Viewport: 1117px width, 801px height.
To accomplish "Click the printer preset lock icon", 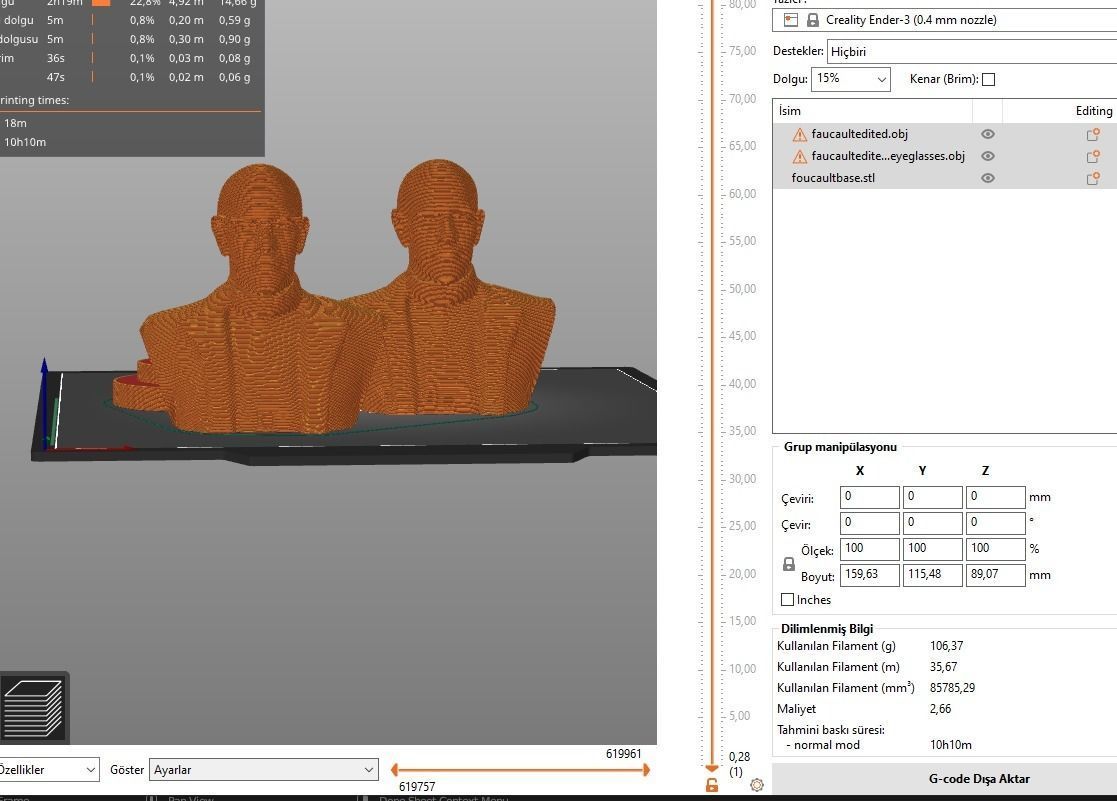I will point(813,21).
